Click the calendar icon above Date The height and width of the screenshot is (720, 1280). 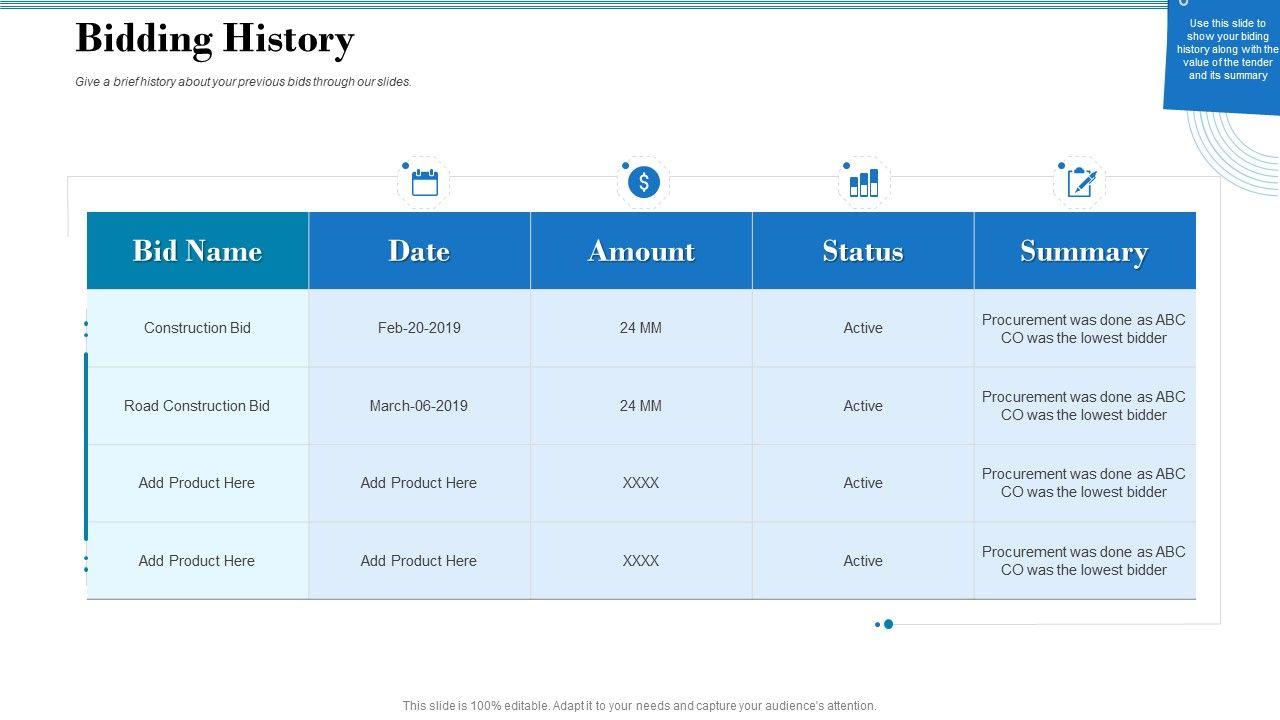coord(425,182)
